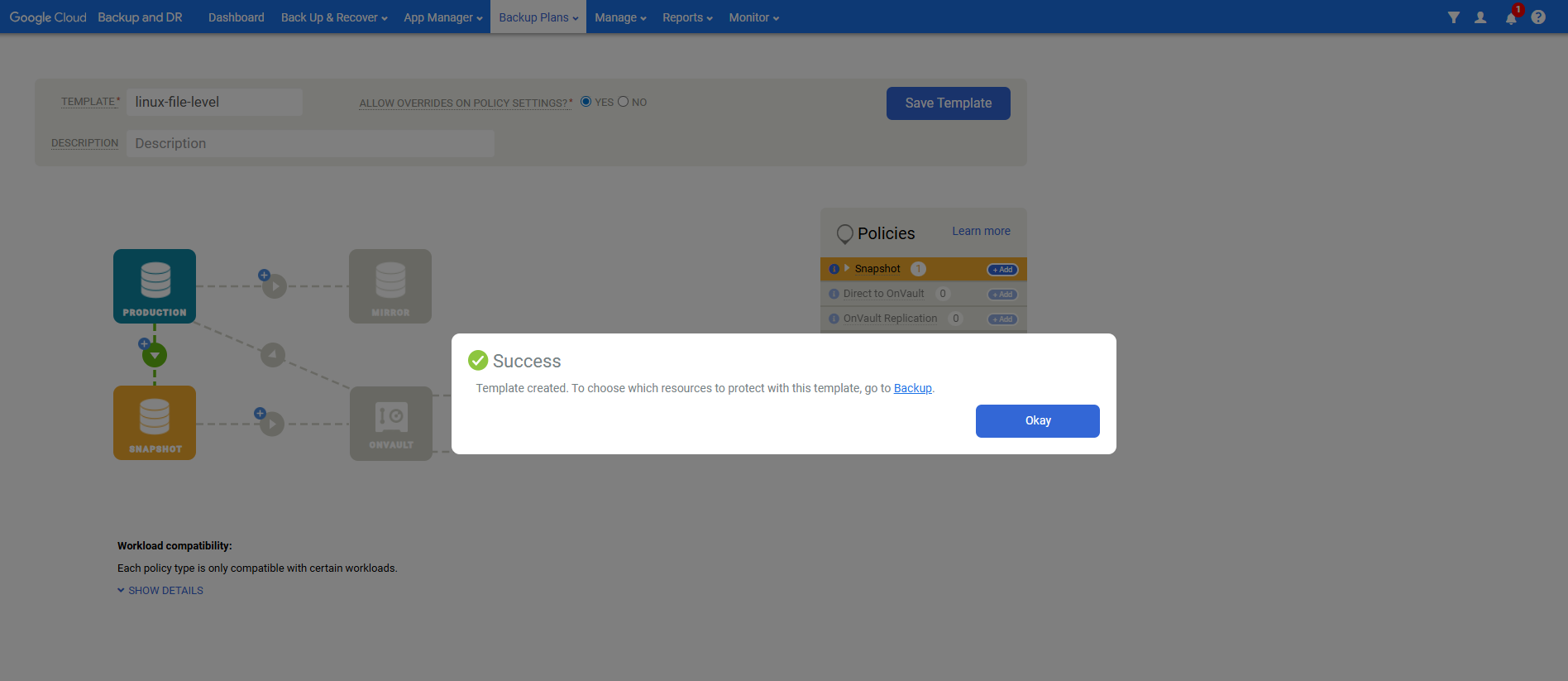Click the Production database node icon
The height and width of the screenshot is (681, 1568).
pos(155,286)
